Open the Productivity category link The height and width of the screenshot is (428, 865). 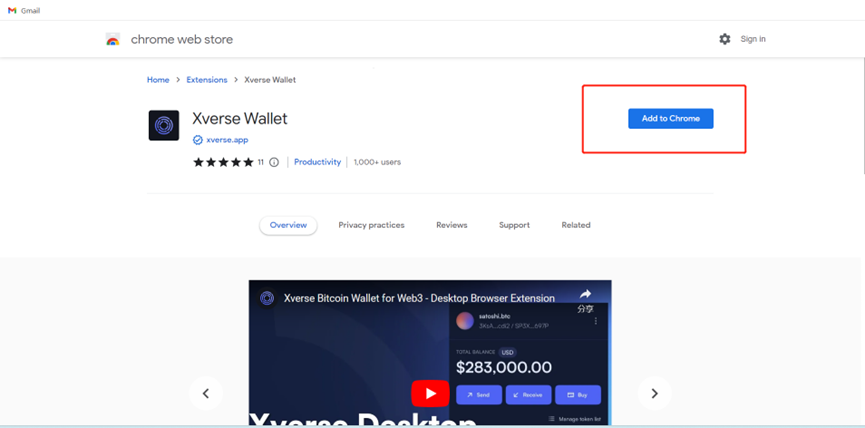coord(317,162)
